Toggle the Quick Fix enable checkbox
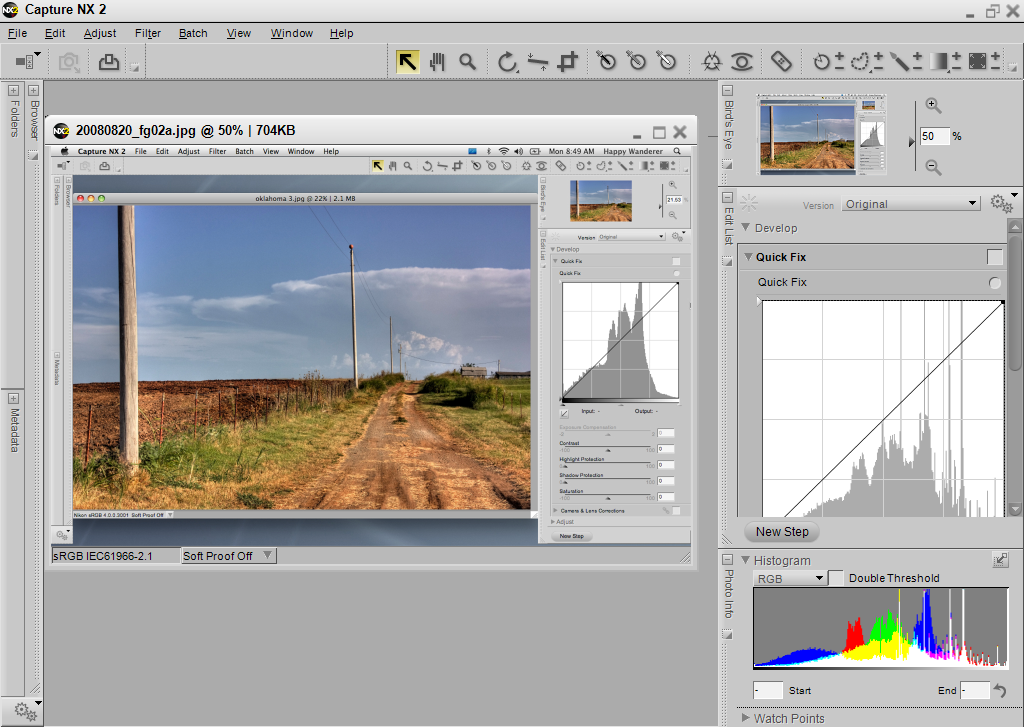The image size is (1024, 727). 995,257
